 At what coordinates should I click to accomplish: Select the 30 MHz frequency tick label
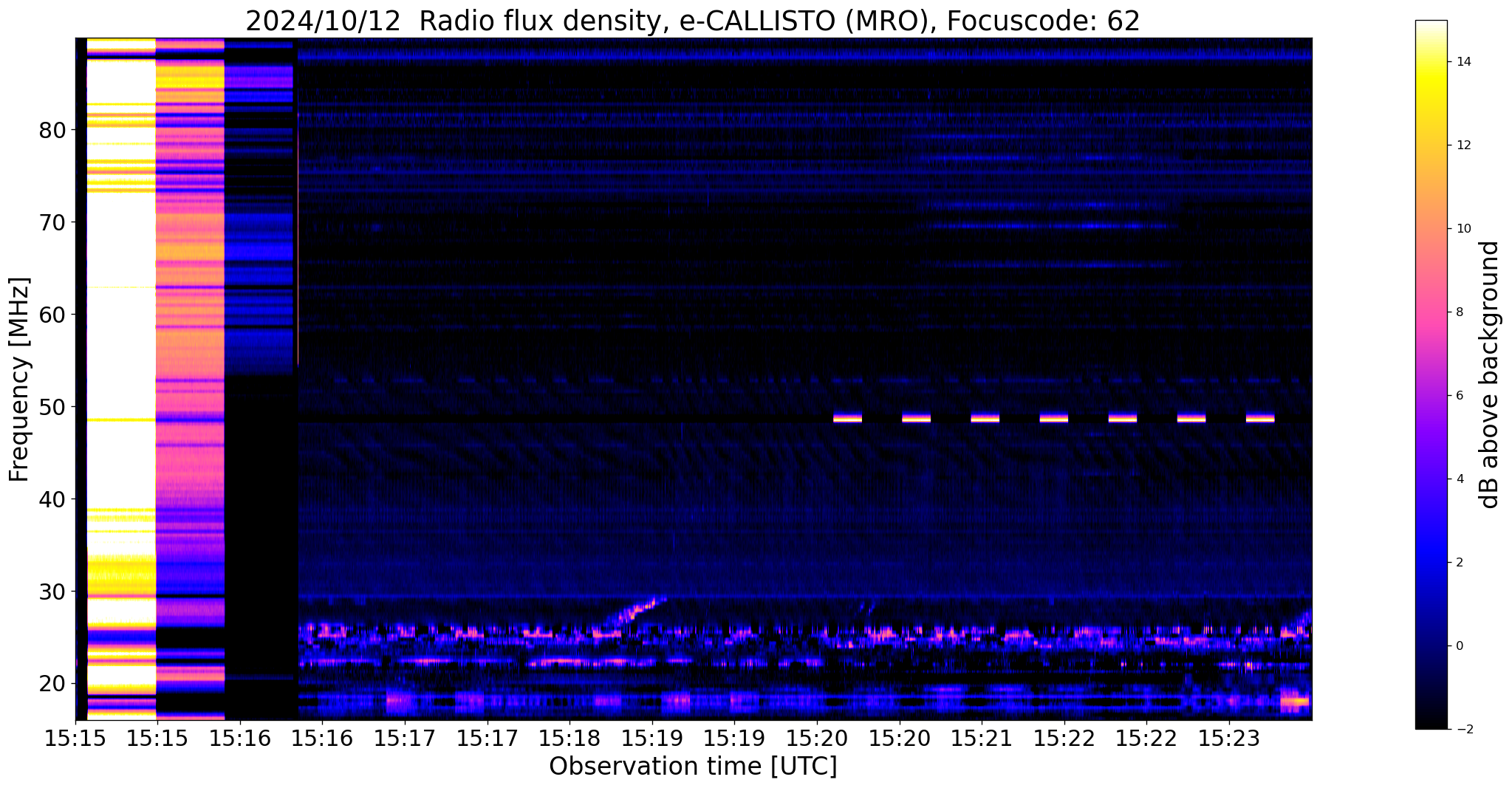pos(52,592)
